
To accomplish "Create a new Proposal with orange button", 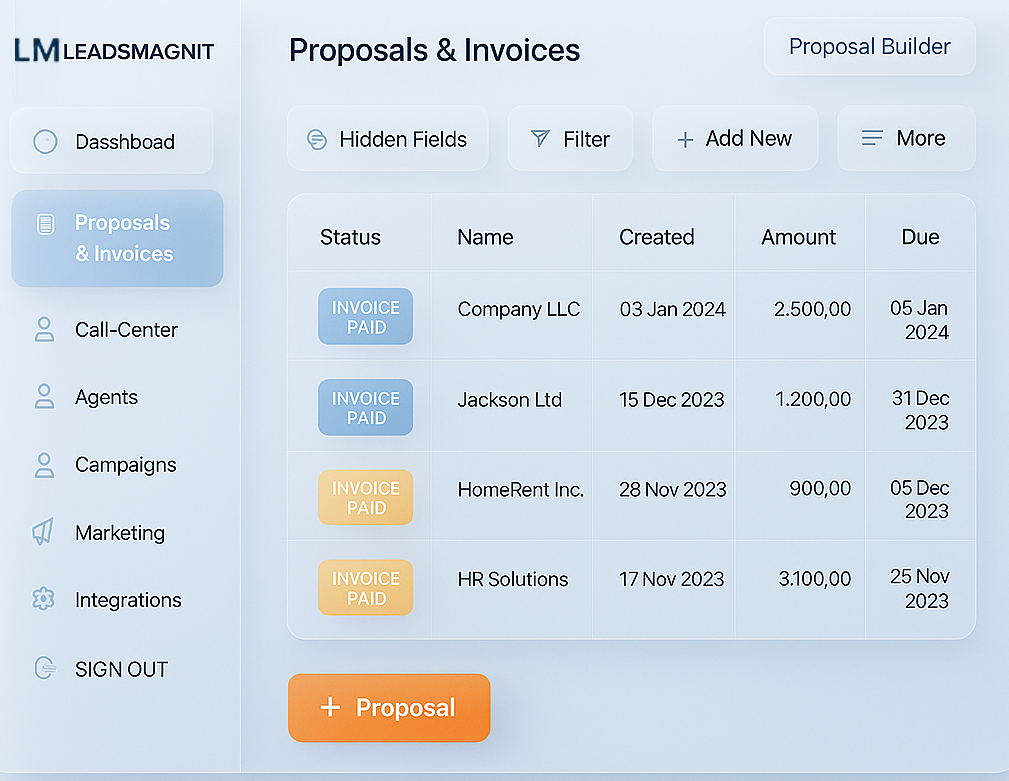I will 389,708.
